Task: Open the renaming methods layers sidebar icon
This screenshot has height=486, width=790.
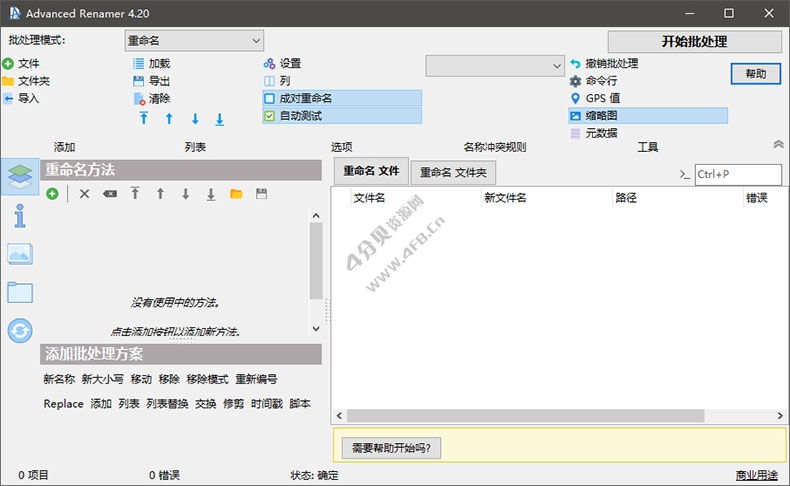Action: [20, 176]
